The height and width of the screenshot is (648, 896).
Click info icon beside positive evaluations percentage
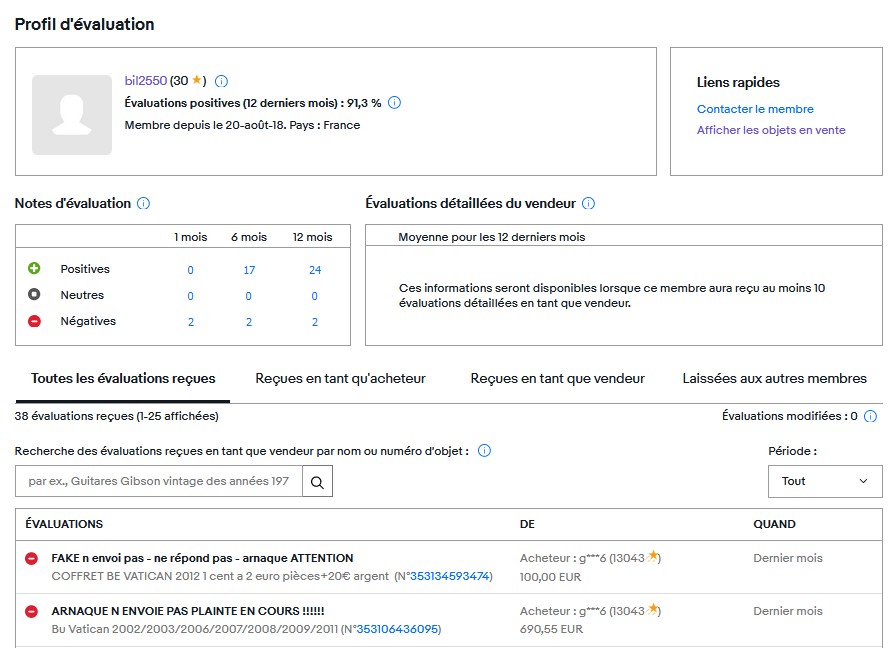(394, 103)
